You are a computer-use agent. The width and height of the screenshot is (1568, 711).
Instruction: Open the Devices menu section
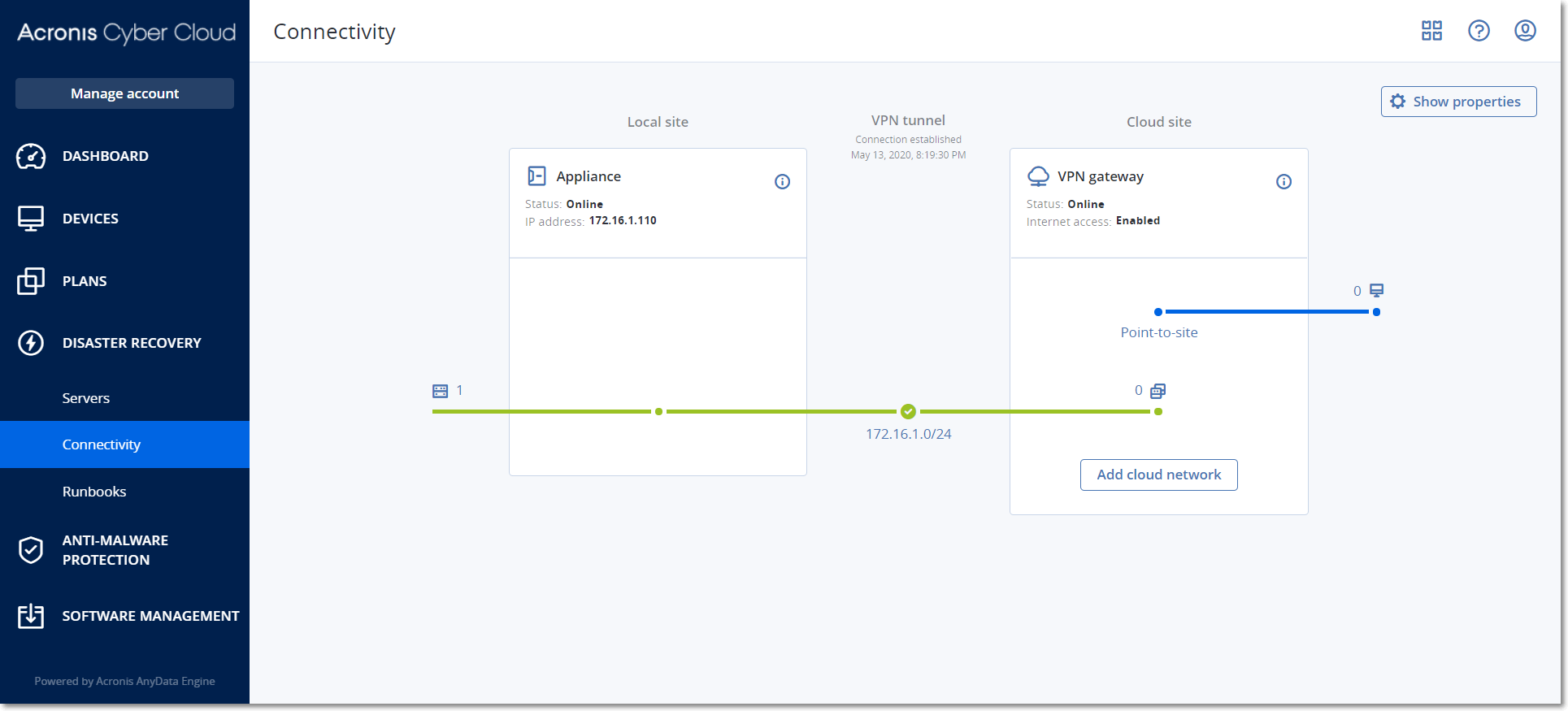click(90, 219)
